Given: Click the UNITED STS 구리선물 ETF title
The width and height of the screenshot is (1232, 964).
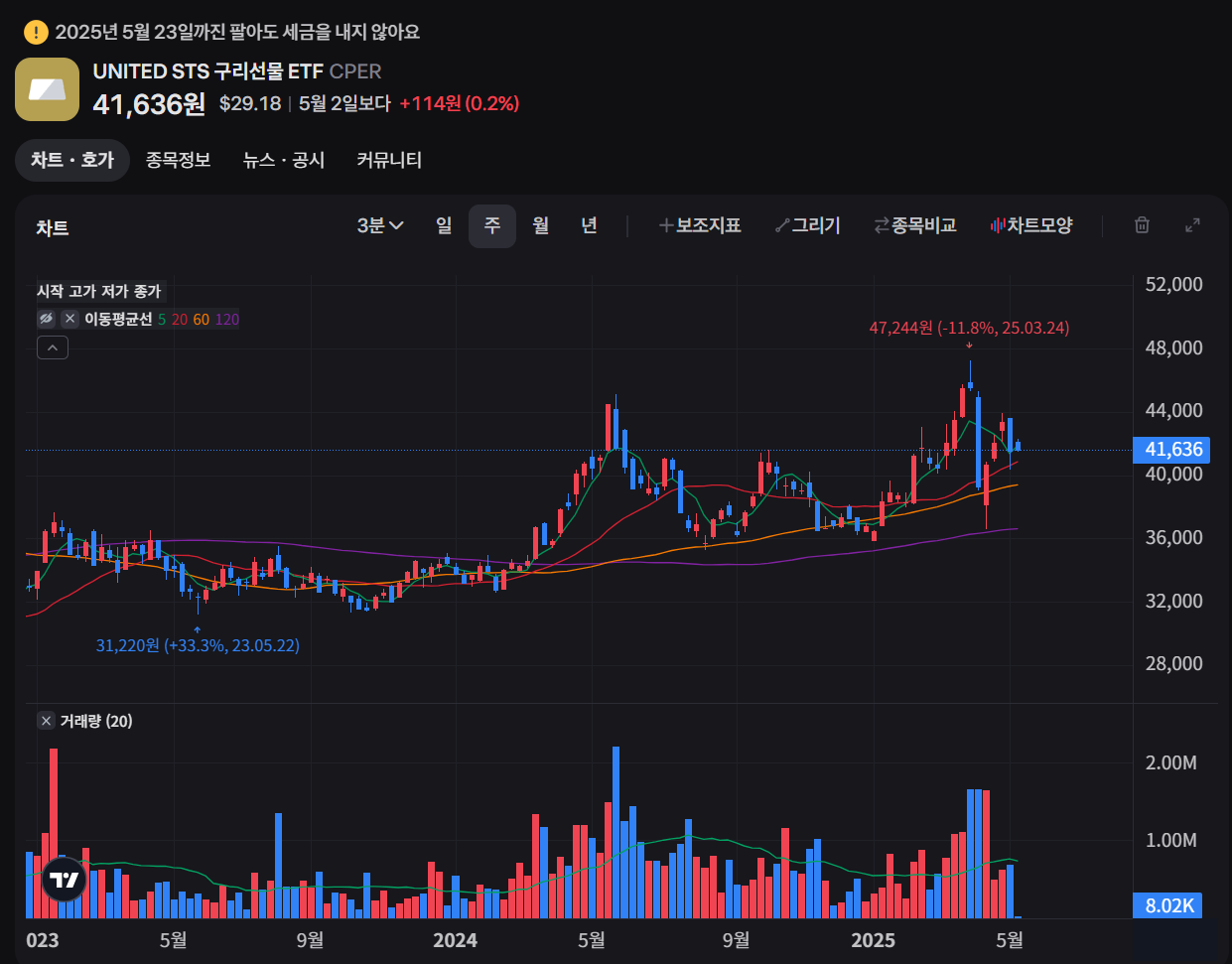Looking at the screenshot, I should coord(208,71).
